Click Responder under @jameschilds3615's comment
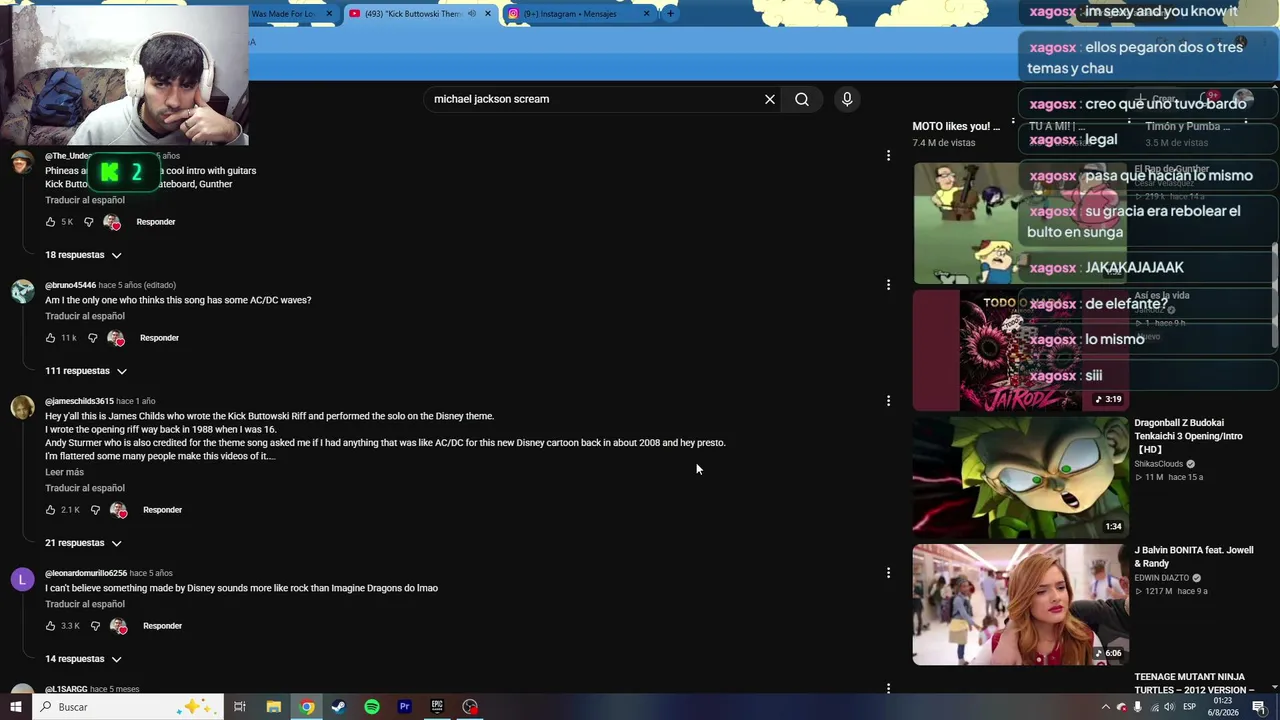1280x720 pixels. click(162, 510)
